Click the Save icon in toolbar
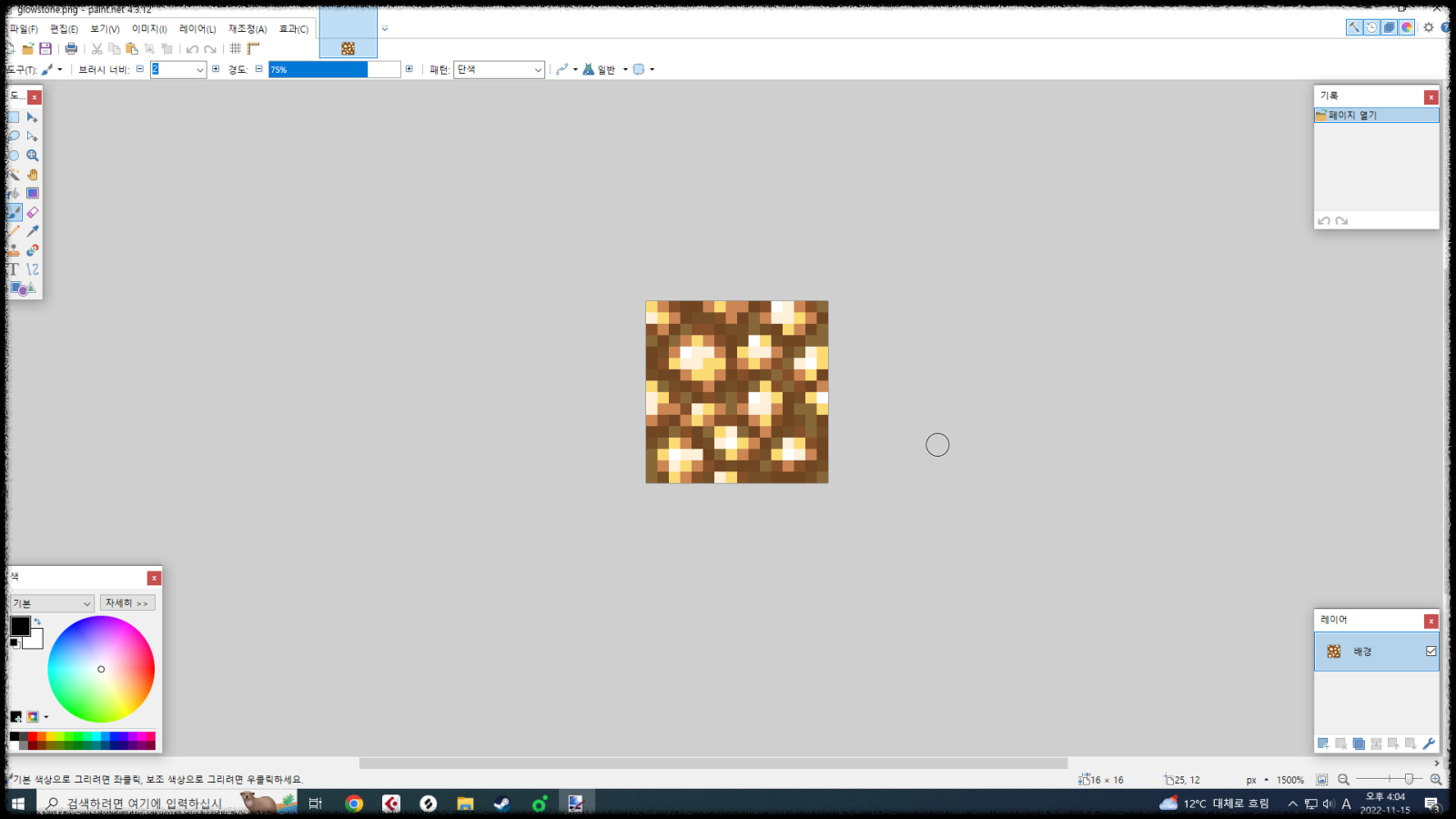The width and height of the screenshot is (1456, 819). [45, 48]
